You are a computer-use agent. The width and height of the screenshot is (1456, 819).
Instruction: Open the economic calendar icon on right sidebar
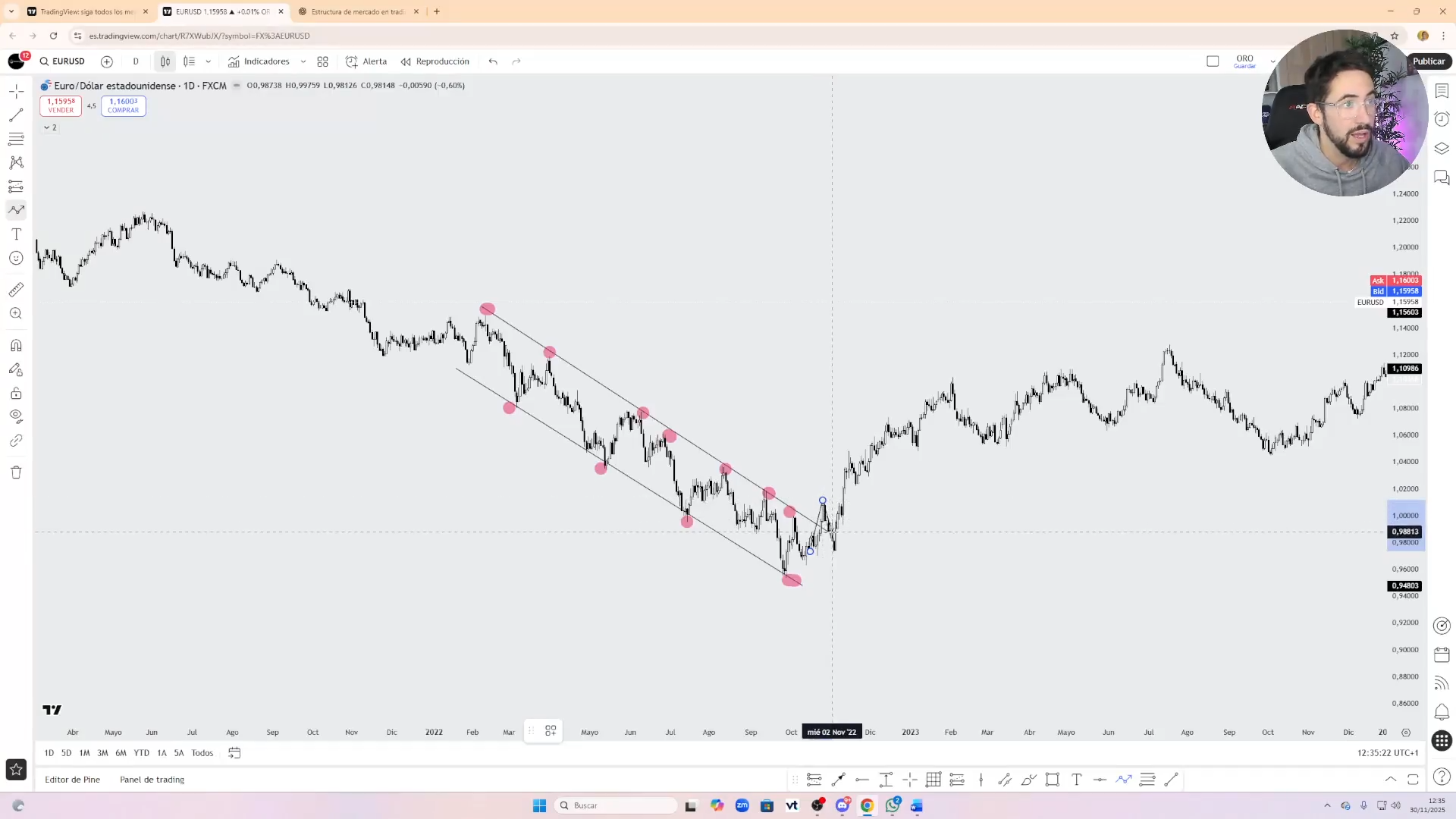click(1442, 654)
